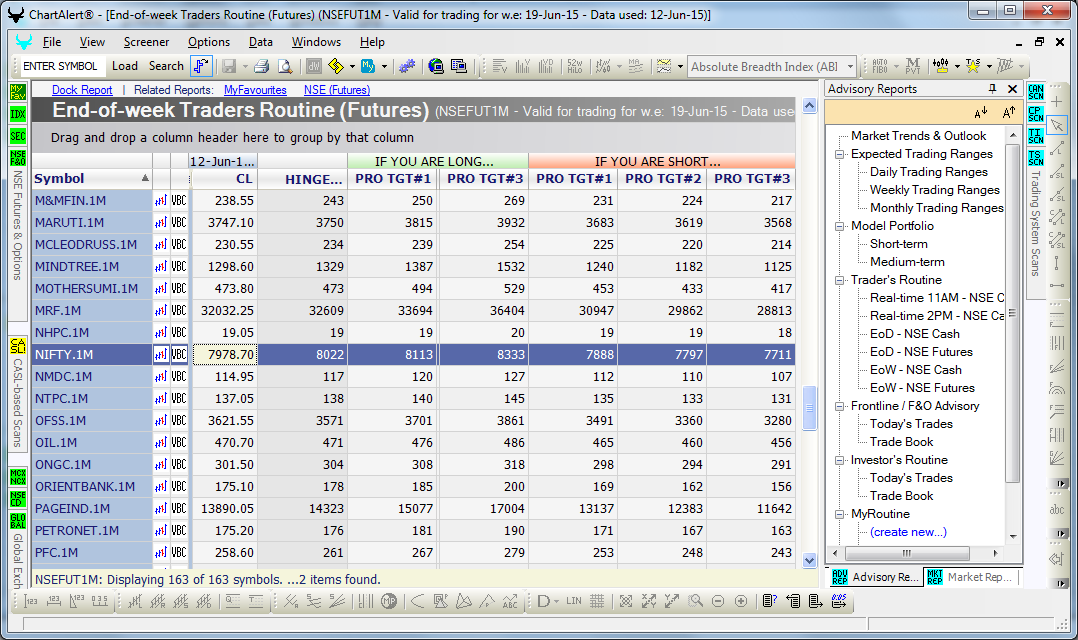1078x640 pixels.
Task: Open the NSE CD side panel icon
Action: click(x=18, y=498)
